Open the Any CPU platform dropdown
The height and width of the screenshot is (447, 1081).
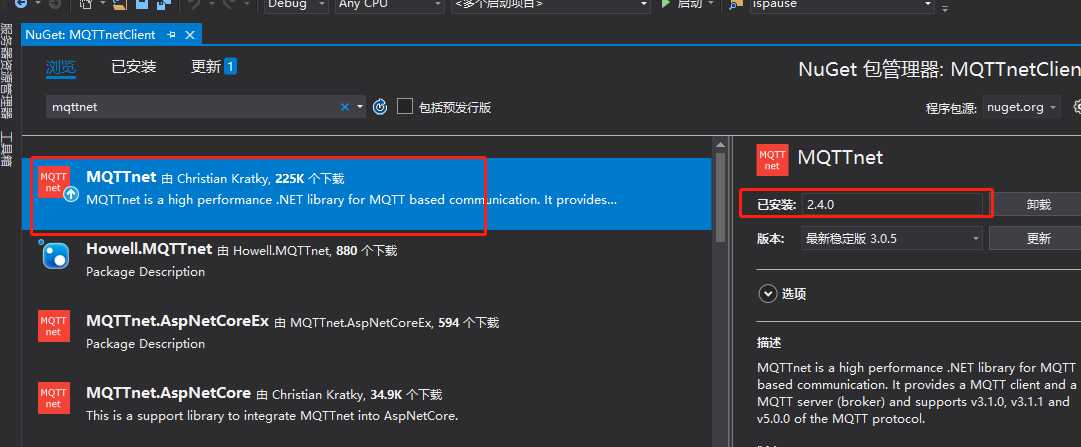(390, 4)
